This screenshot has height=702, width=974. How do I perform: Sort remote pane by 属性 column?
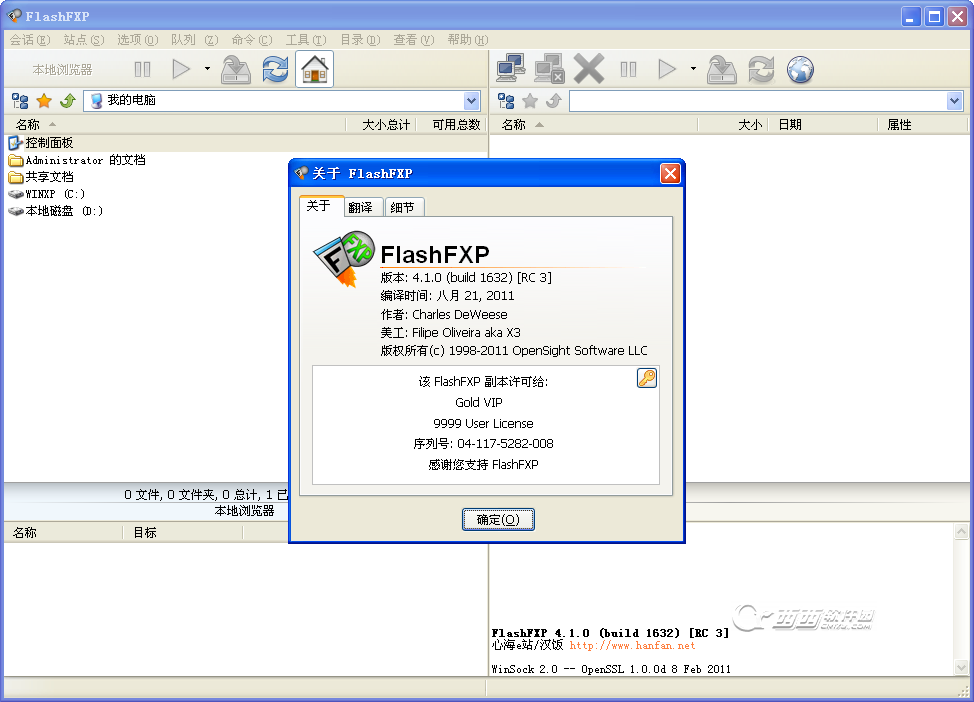(x=923, y=125)
